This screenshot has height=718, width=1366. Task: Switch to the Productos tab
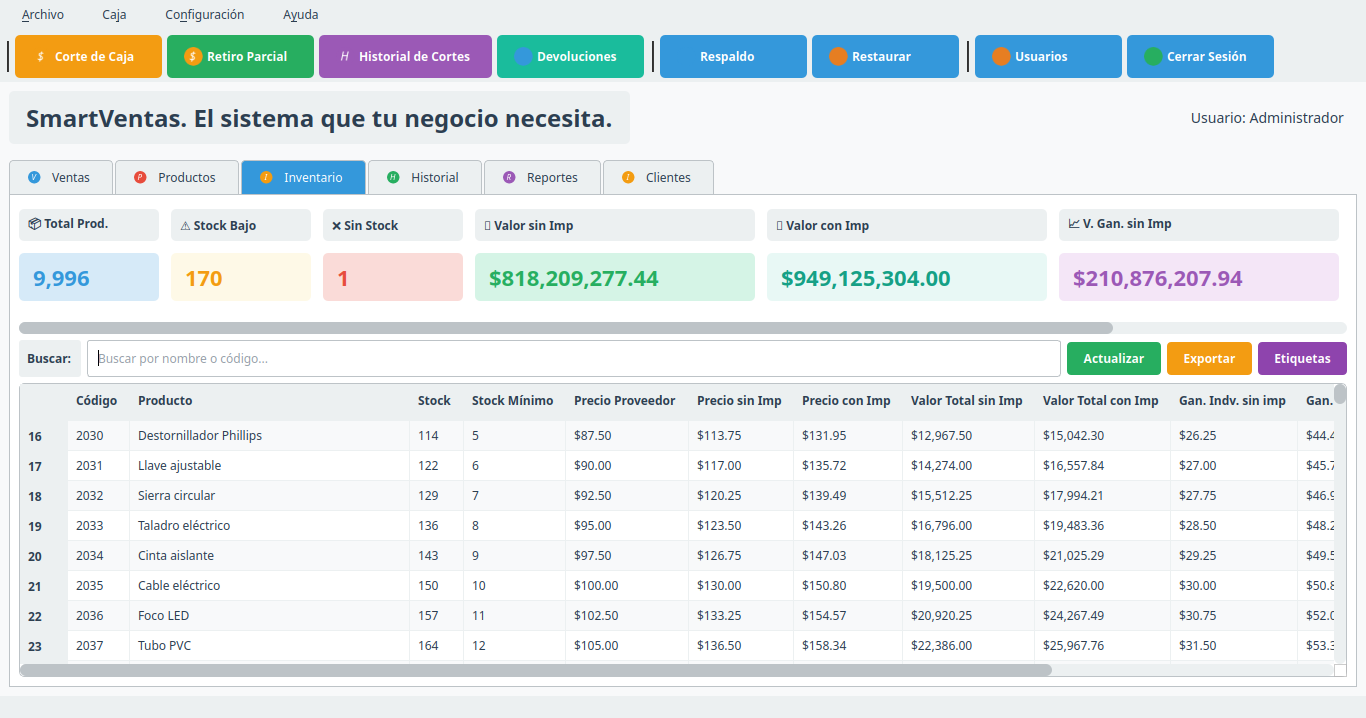point(177,177)
